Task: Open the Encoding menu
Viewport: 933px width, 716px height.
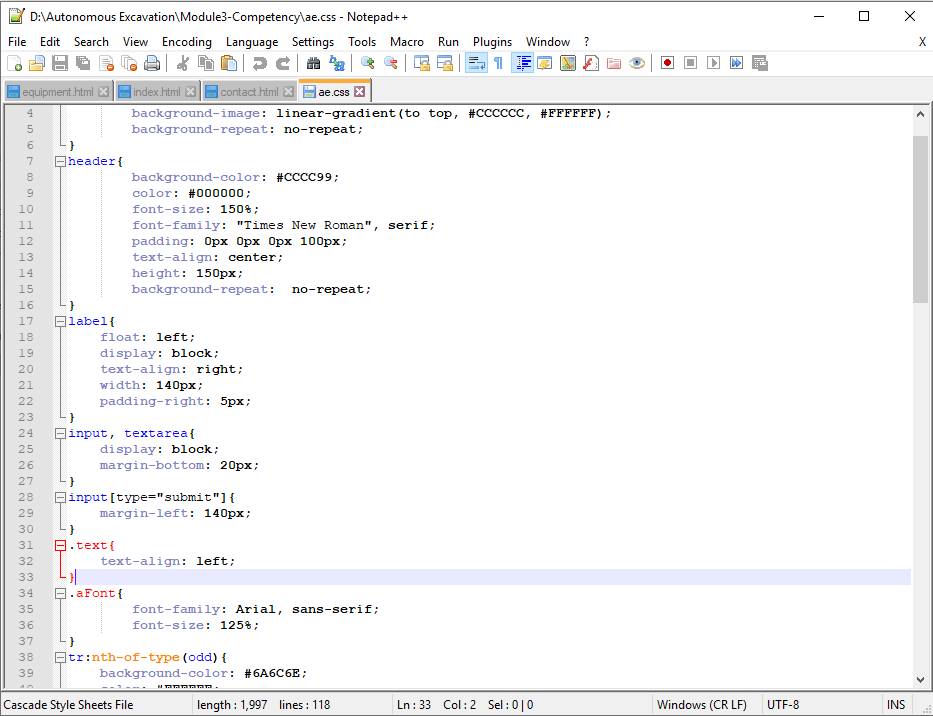Action: [186, 42]
